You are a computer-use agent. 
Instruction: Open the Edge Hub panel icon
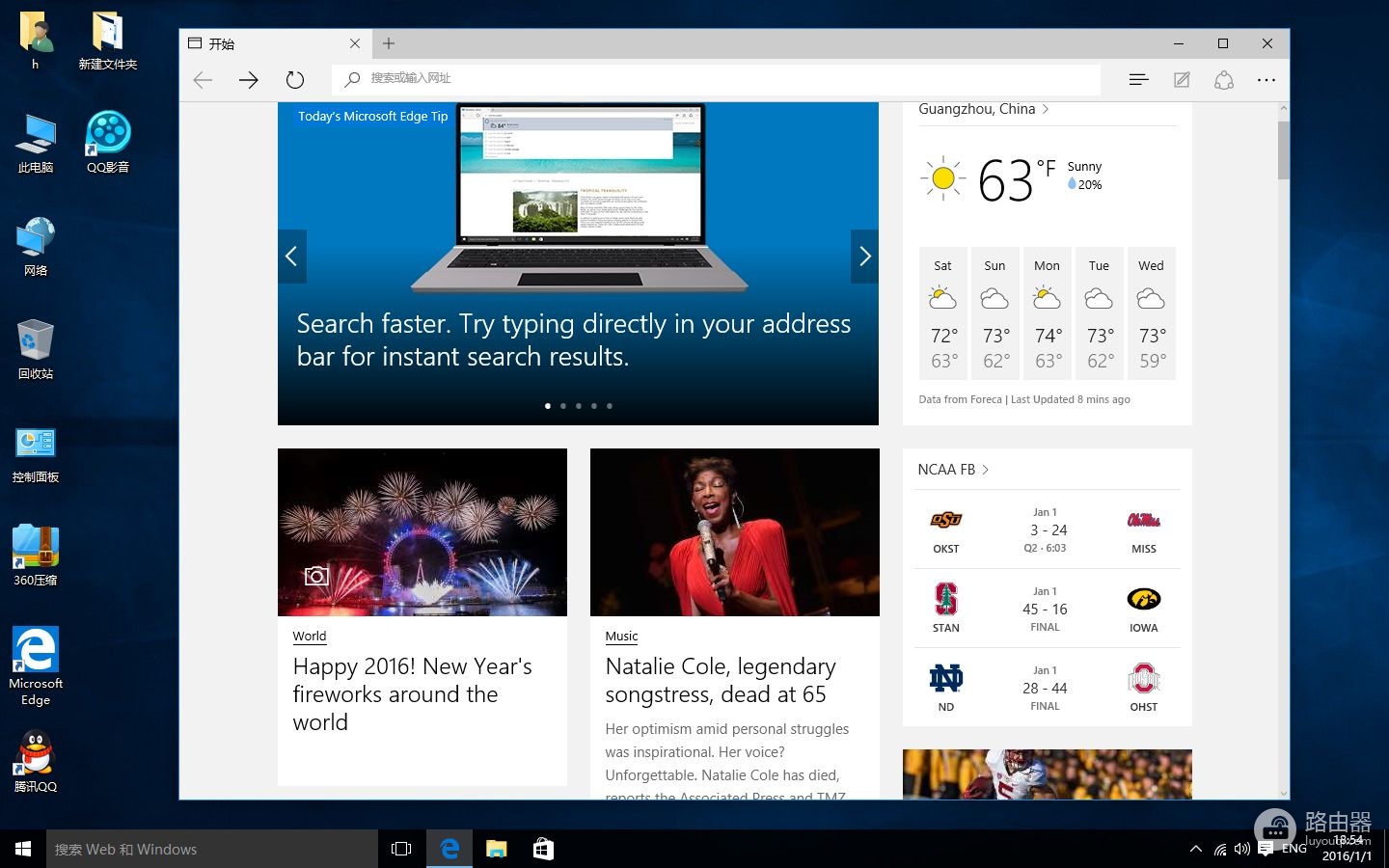(1138, 79)
